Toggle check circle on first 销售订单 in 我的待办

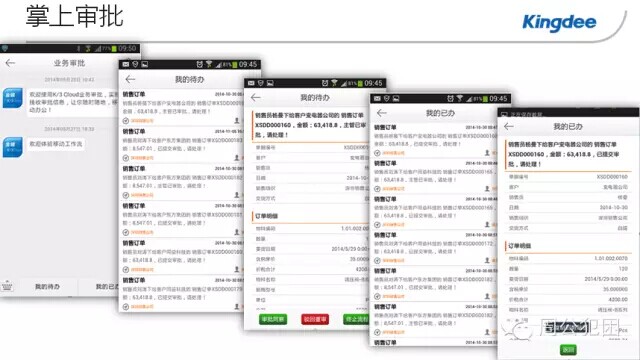pos(126,121)
